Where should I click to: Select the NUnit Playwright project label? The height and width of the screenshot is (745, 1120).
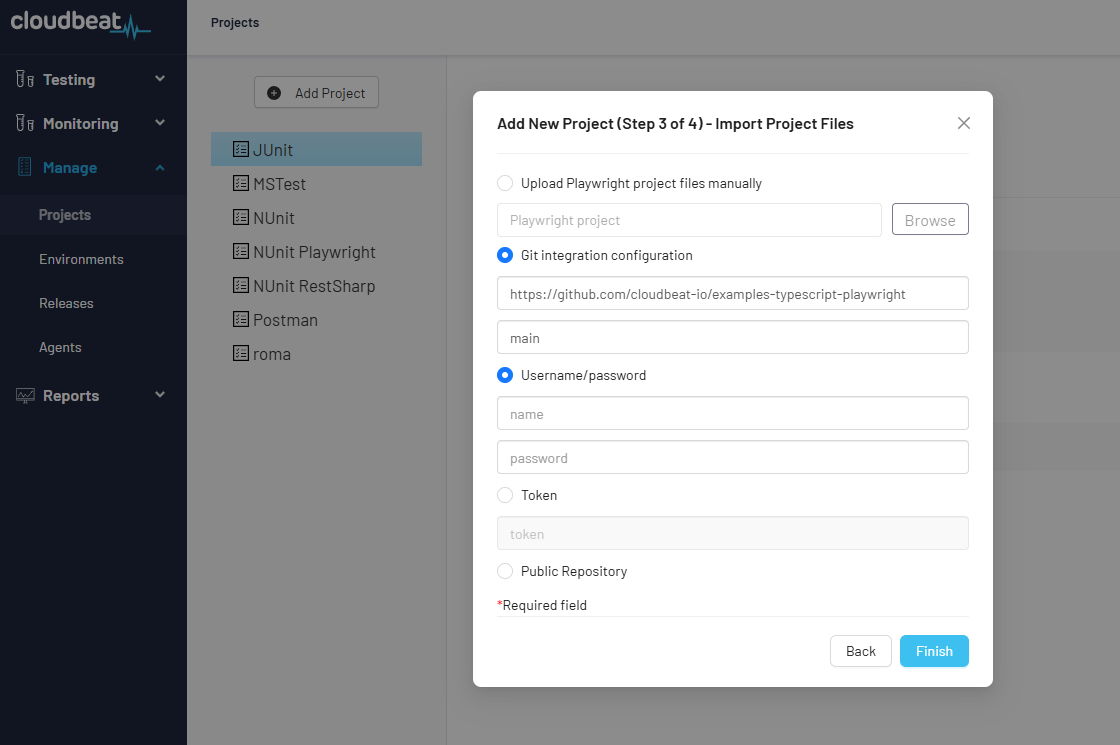(314, 252)
